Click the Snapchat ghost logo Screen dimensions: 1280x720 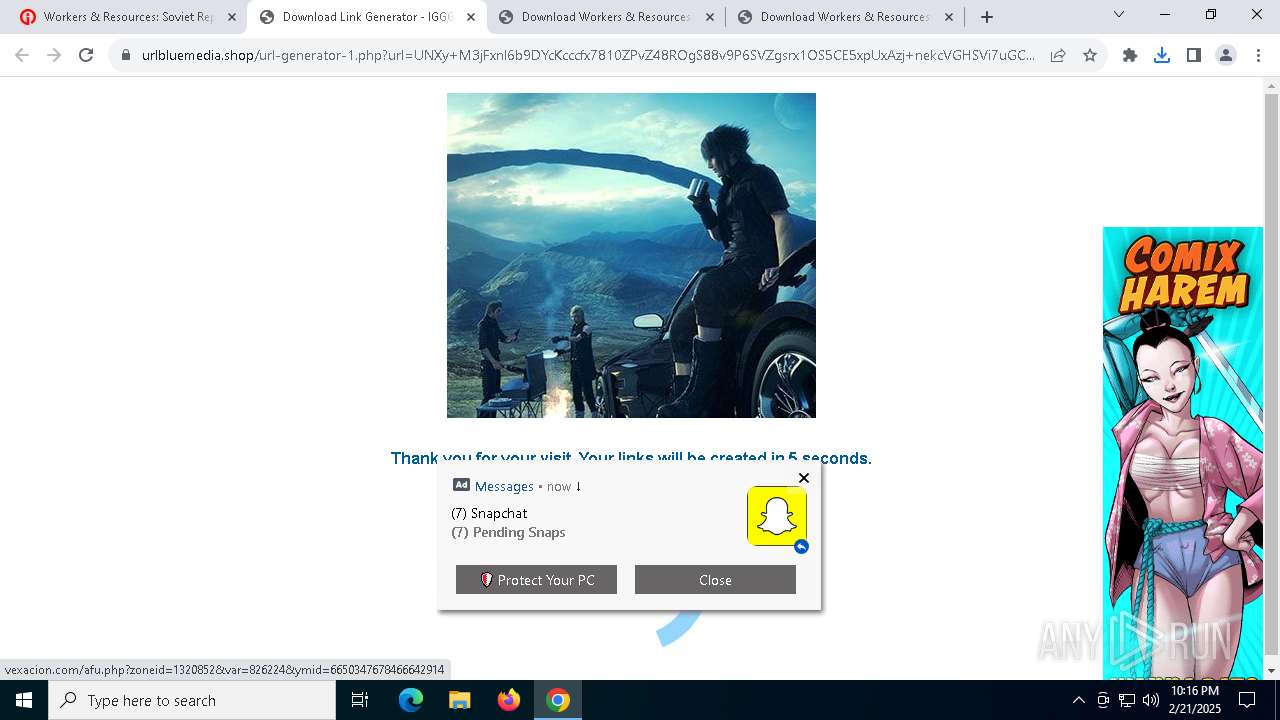[777, 516]
